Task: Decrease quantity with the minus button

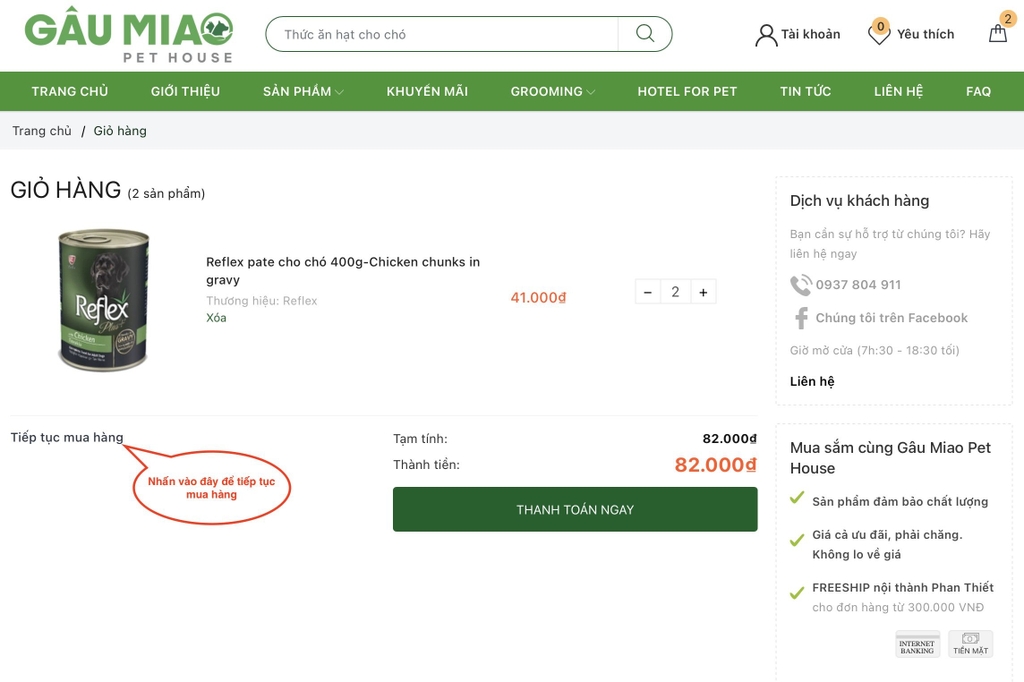Action: pos(647,292)
